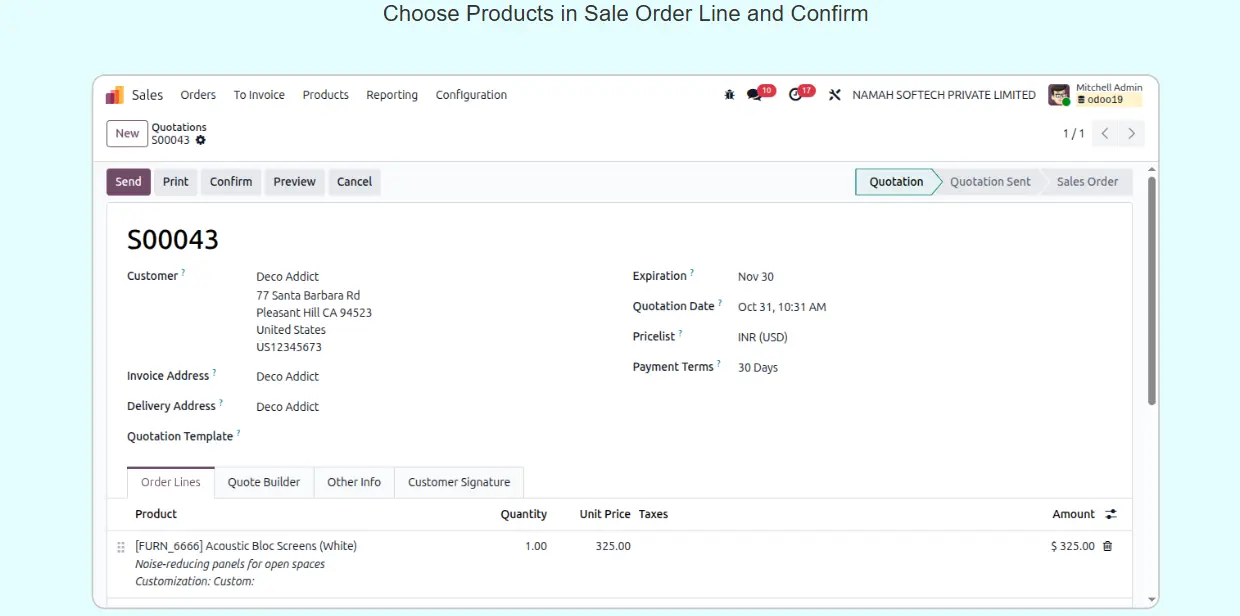Open the Reporting menu
The image size is (1240, 616).
click(x=392, y=95)
